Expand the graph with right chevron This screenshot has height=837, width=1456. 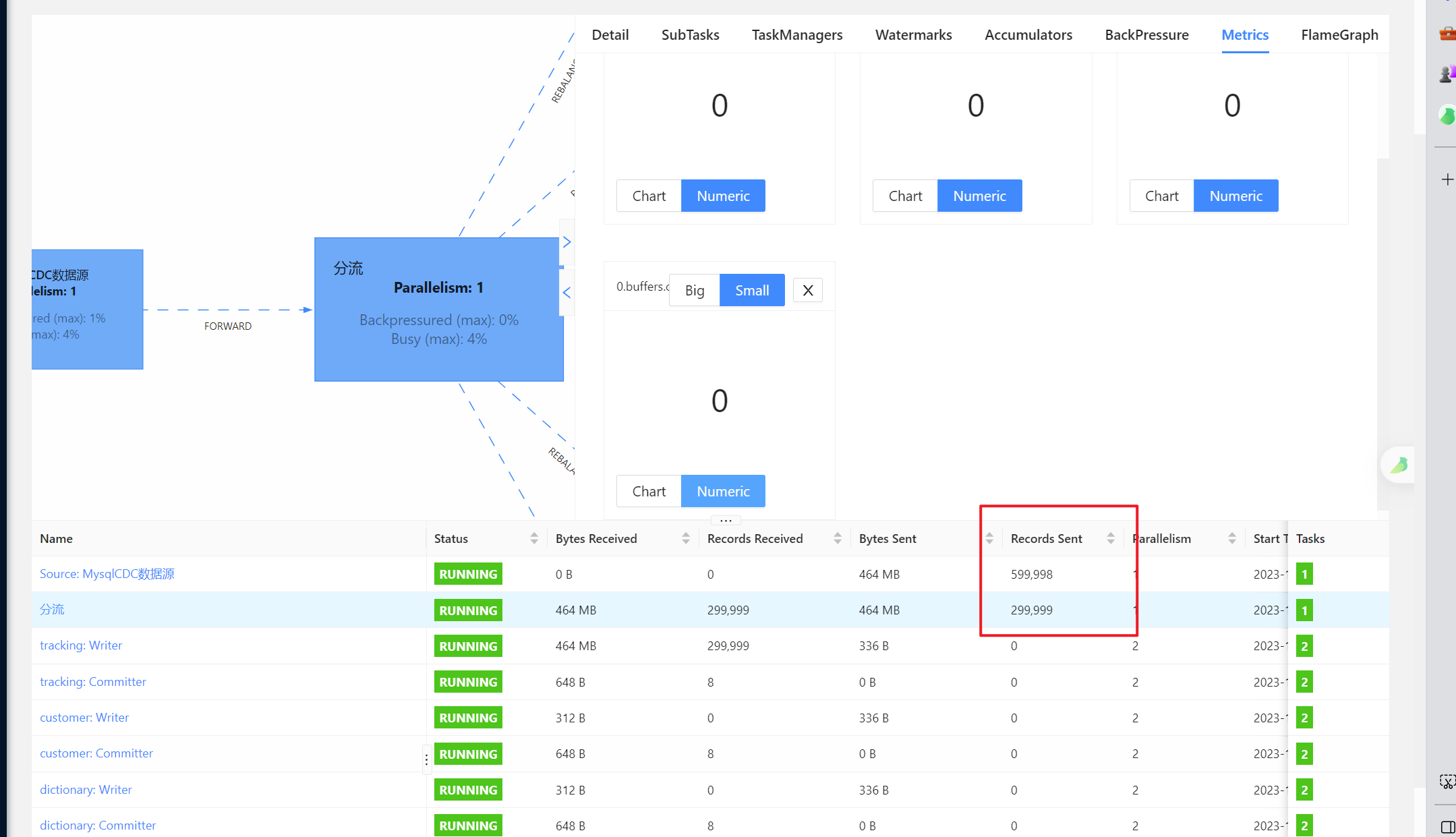click(x=566, y=242)
